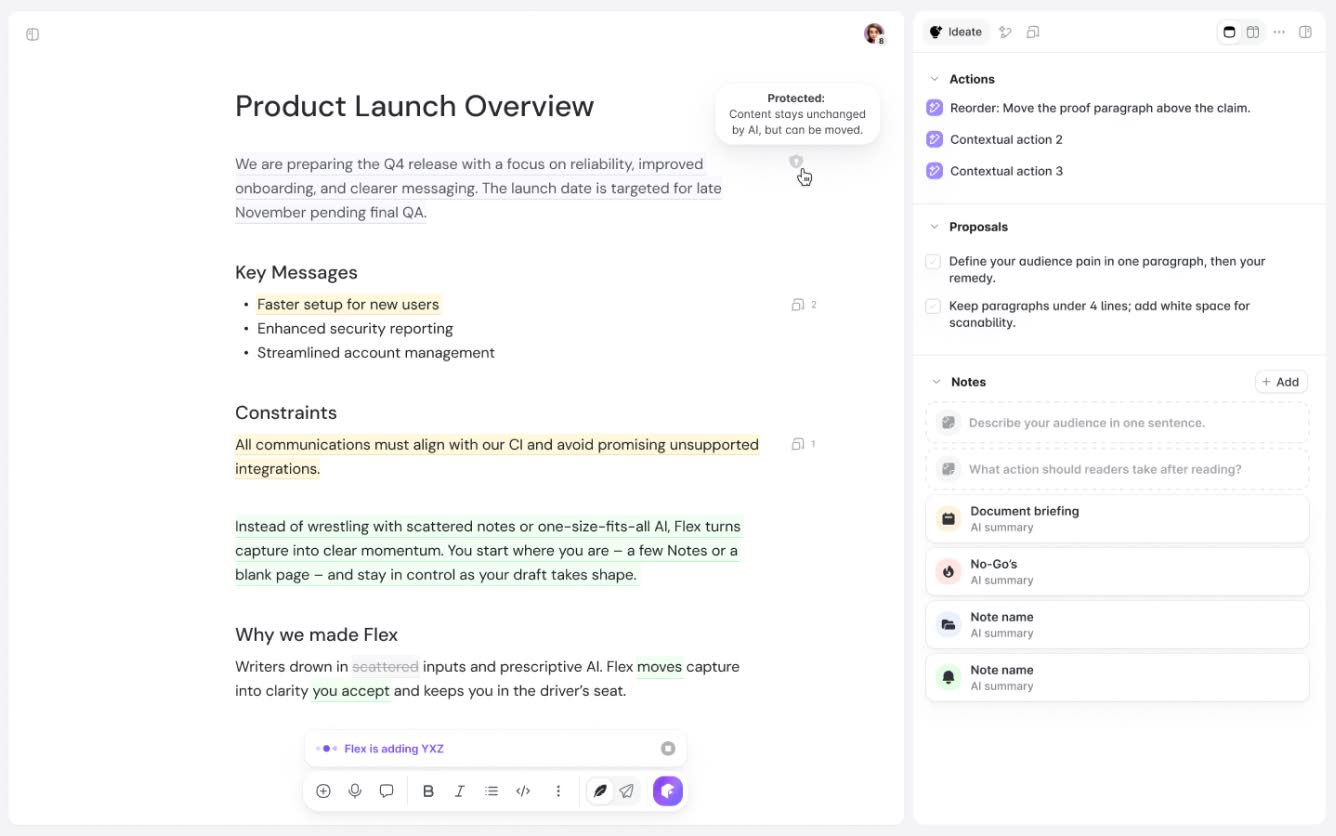Select the split-column view toggle
The image size is (1336, 836).
[x=1252, y=32]
